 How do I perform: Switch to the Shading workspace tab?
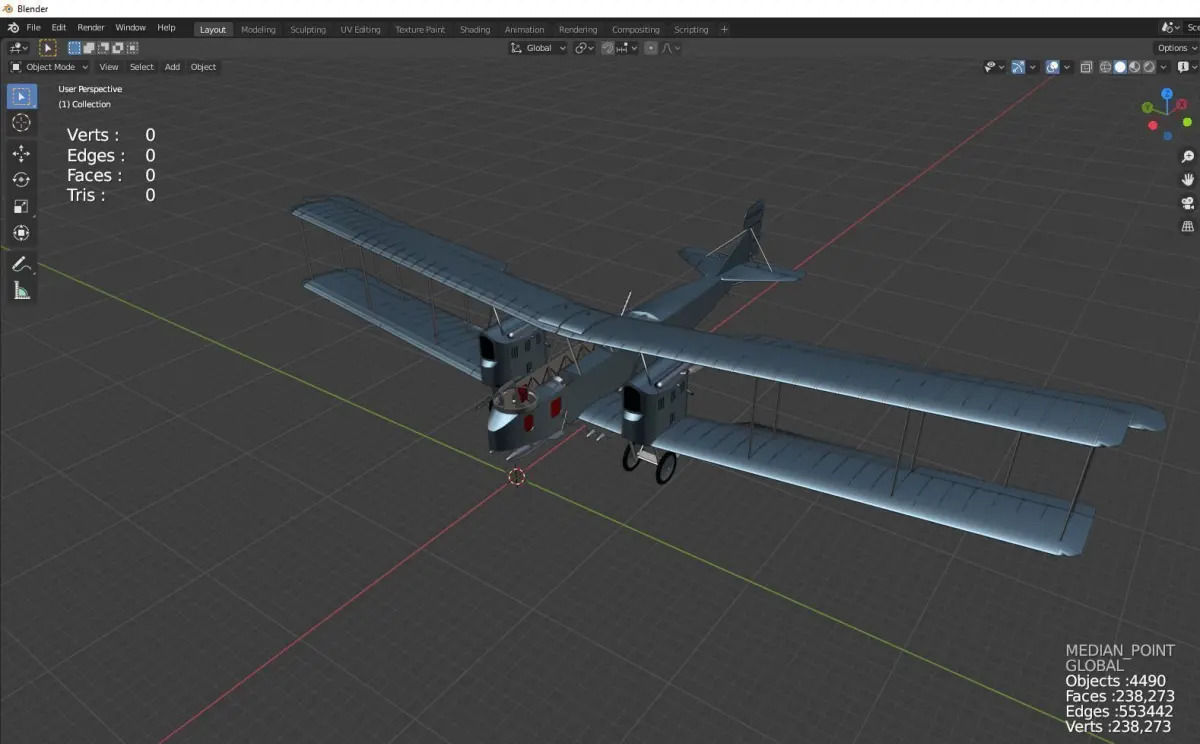(475, 29)
